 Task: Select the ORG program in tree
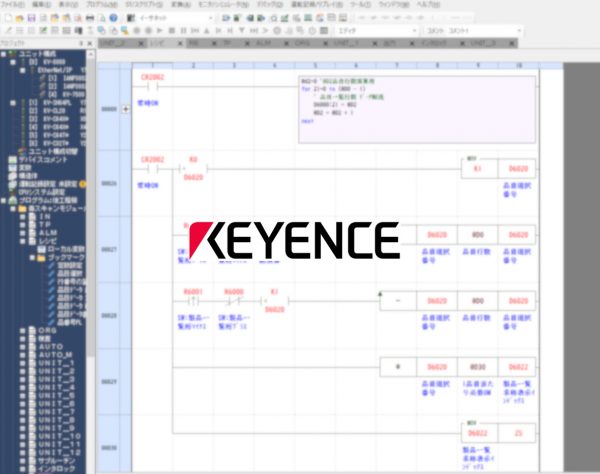pos(47,330)
